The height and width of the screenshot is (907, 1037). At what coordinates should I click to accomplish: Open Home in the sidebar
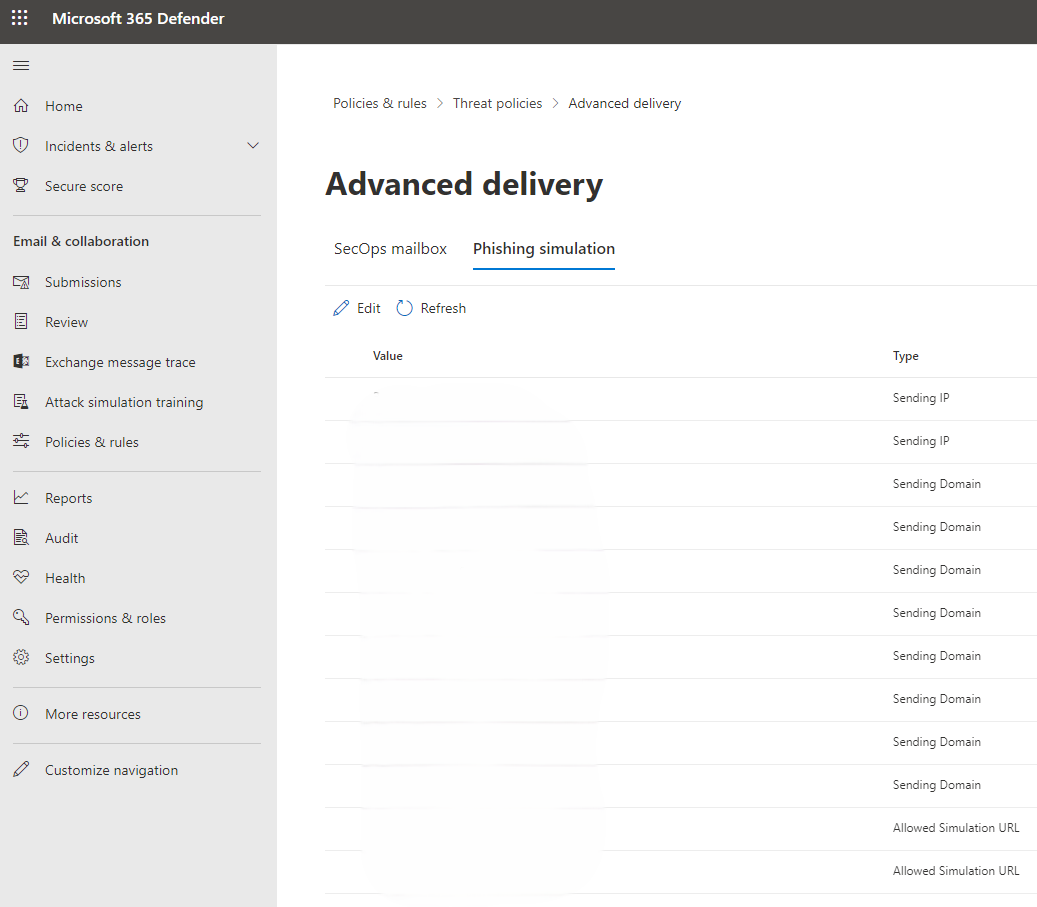(x=63, y=106)
